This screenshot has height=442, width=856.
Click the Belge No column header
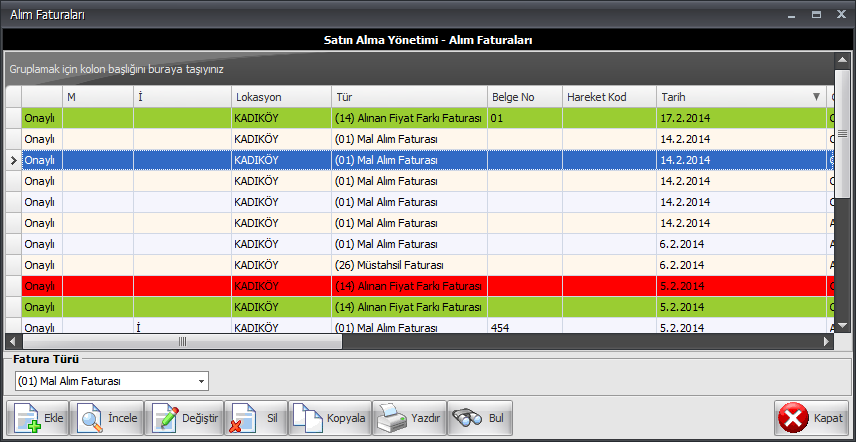525,97
